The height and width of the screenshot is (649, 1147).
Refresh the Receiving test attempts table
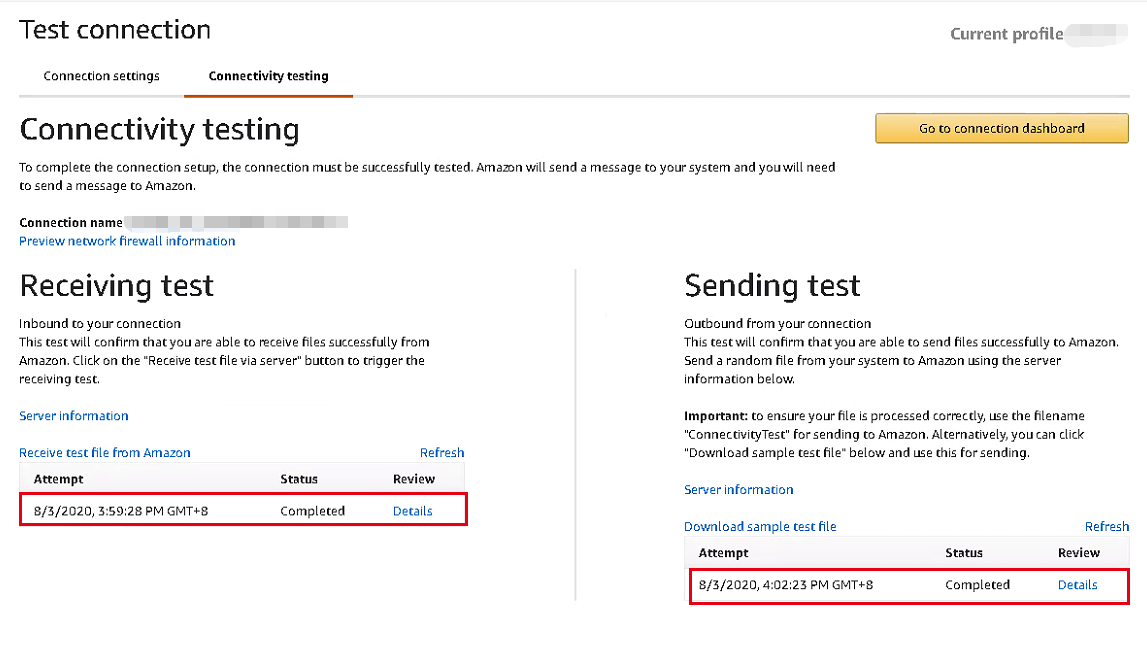tap(442, 453)
